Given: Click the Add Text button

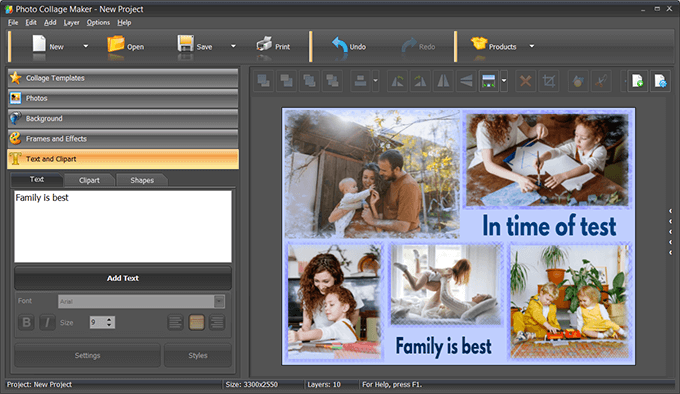Looking at the screenshot, I should click(x=123, y=278).
